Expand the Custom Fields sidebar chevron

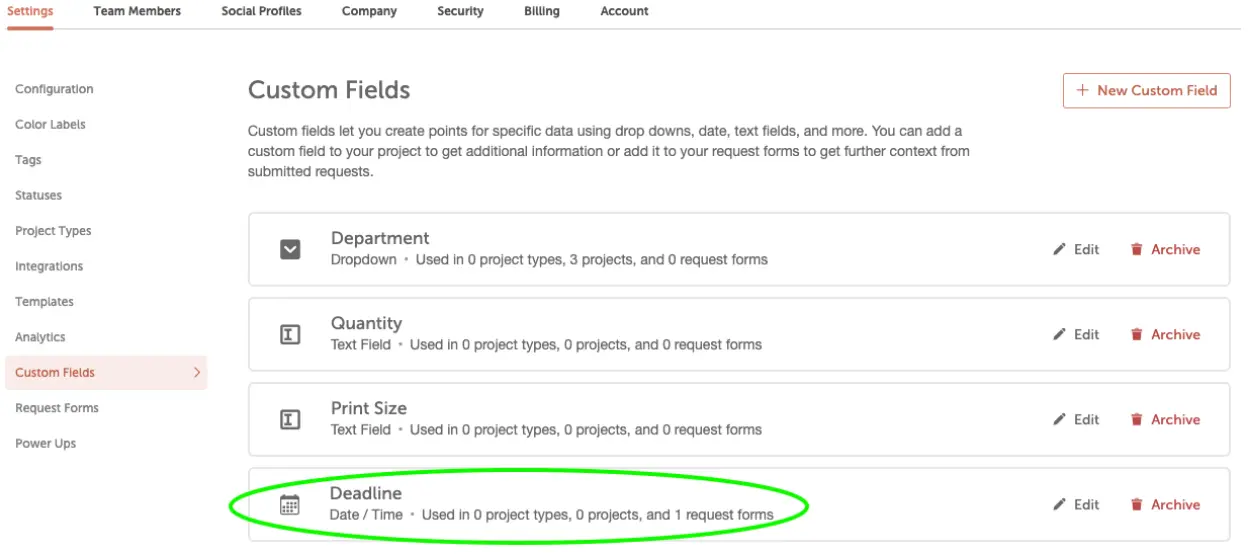(x=197, y=372)
